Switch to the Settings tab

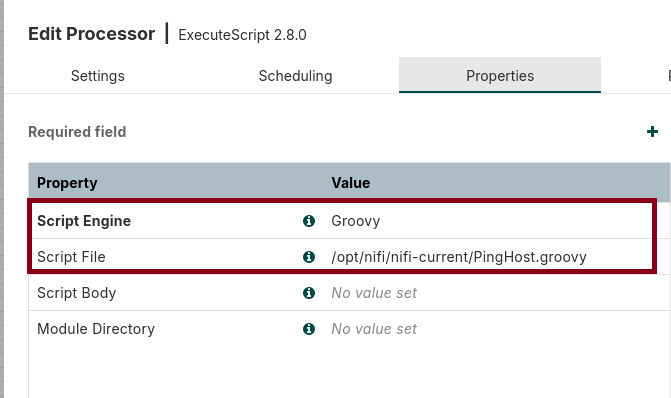click(x=98, y=76)
